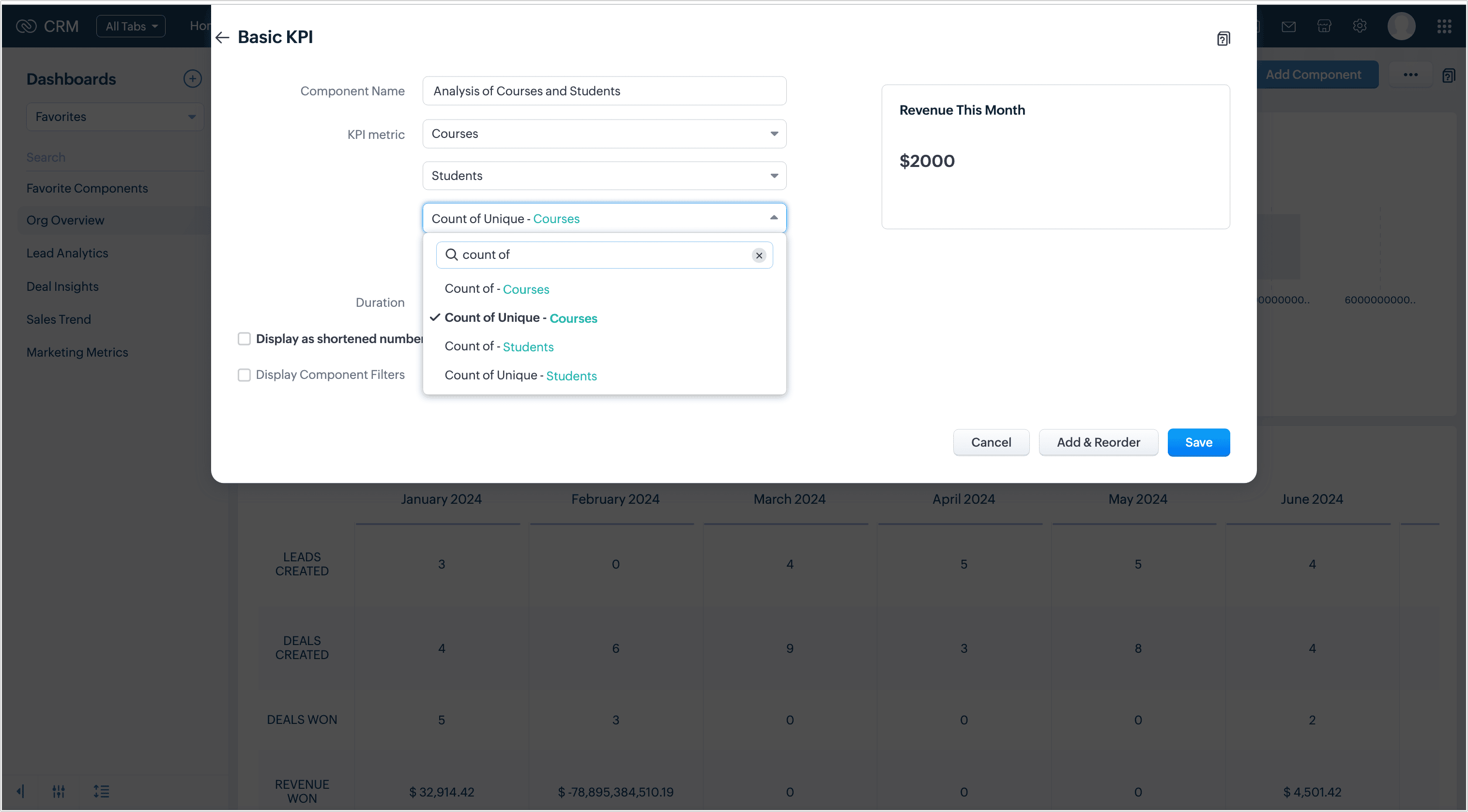The width and height of the screenshot is (1468, 812).
Task: Click the Component Name text field
Action: [x=604, y=91]
